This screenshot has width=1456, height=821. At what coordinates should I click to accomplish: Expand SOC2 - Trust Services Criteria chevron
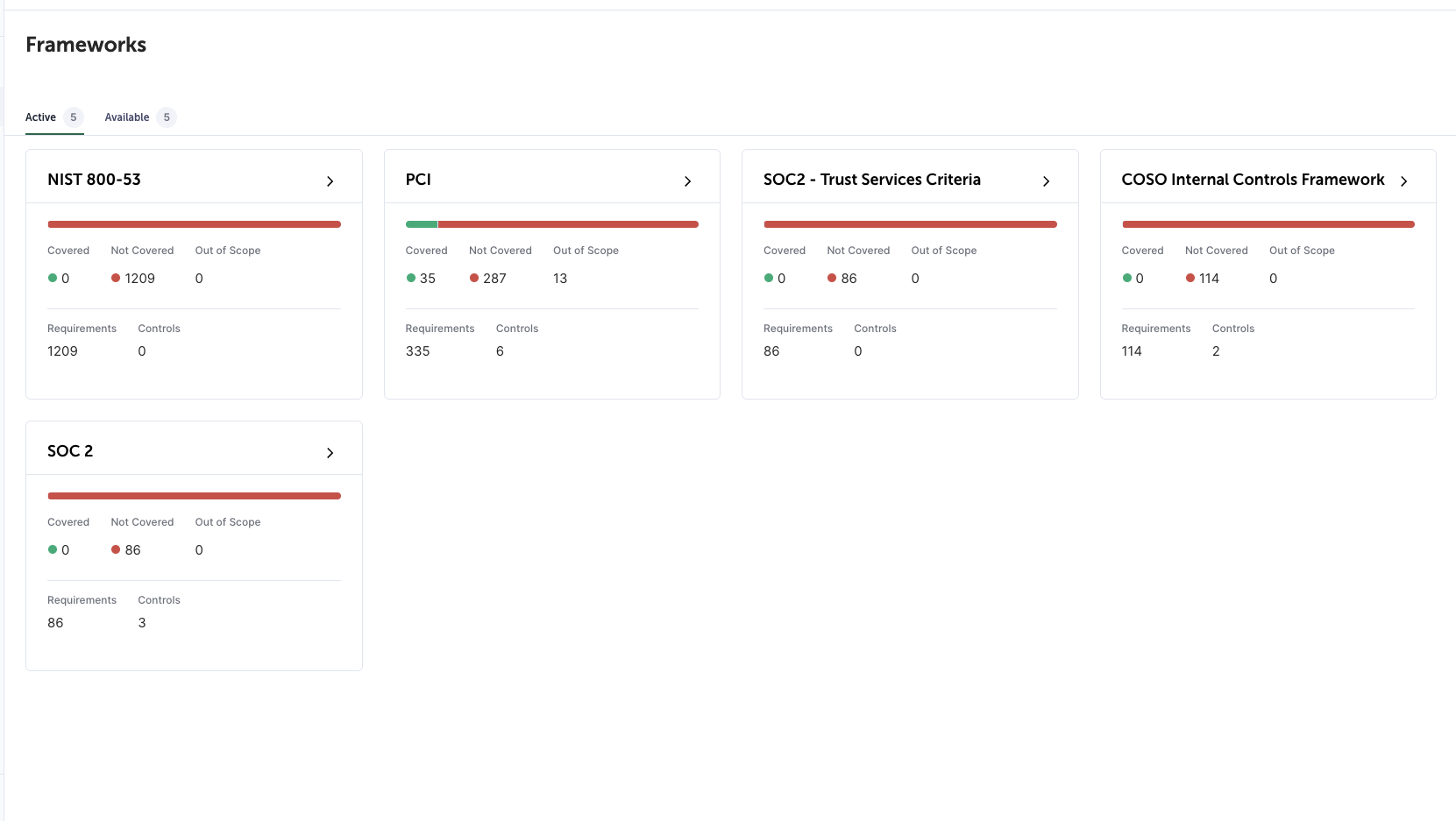[1046, 181]
